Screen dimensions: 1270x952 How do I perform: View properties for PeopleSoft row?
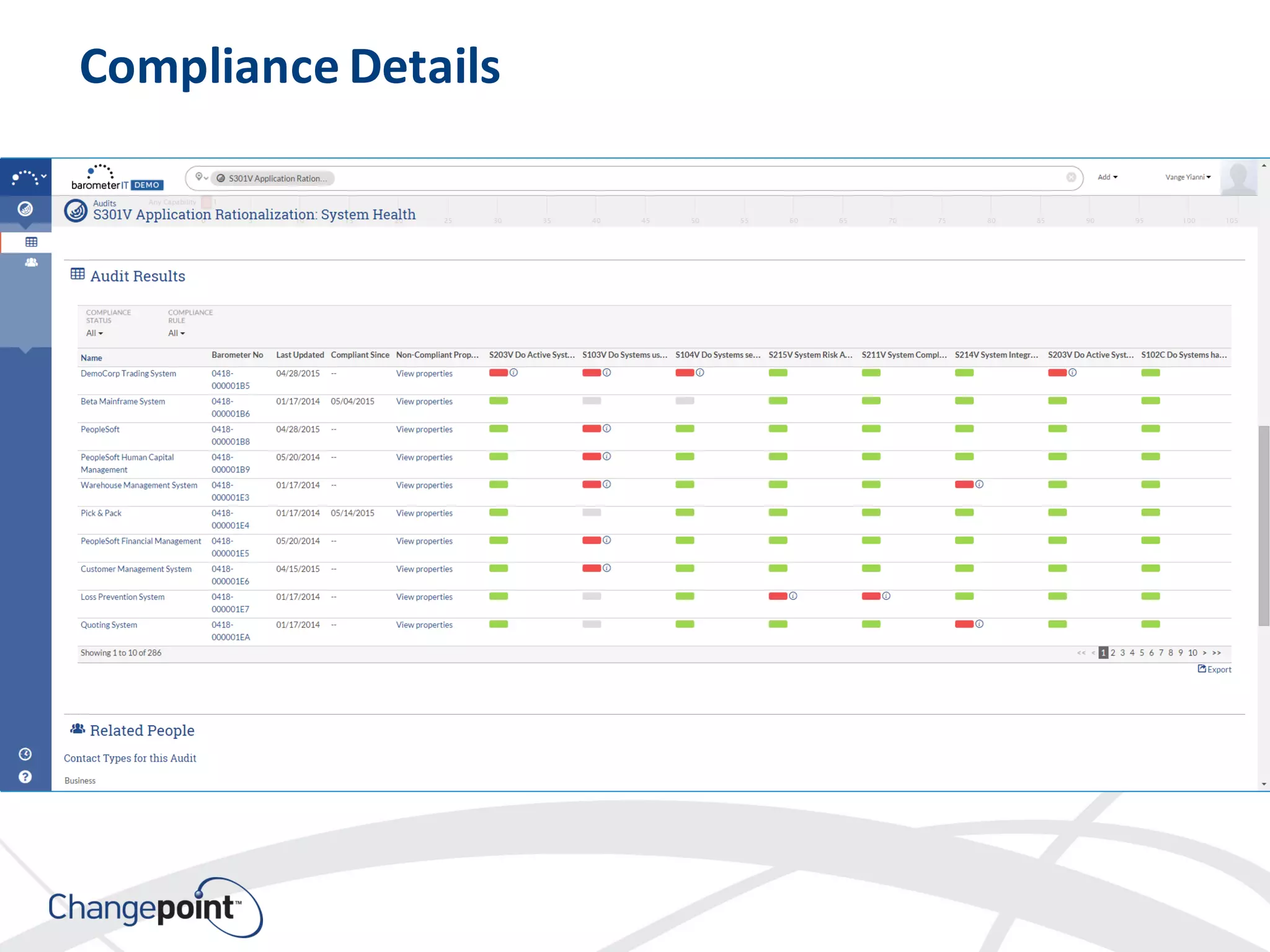click(x=424, y=430)
